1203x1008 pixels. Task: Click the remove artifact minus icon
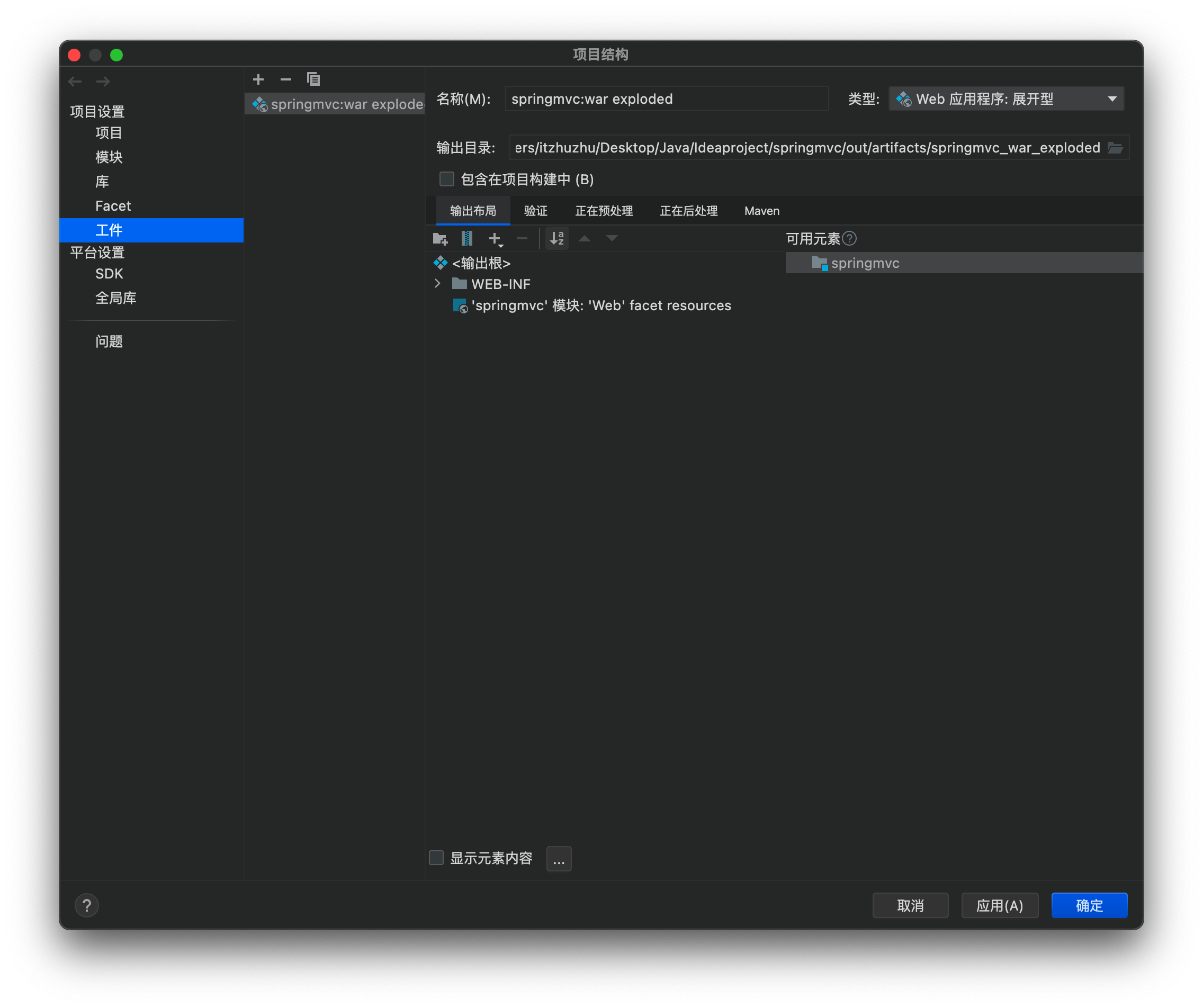click(286, 79)
